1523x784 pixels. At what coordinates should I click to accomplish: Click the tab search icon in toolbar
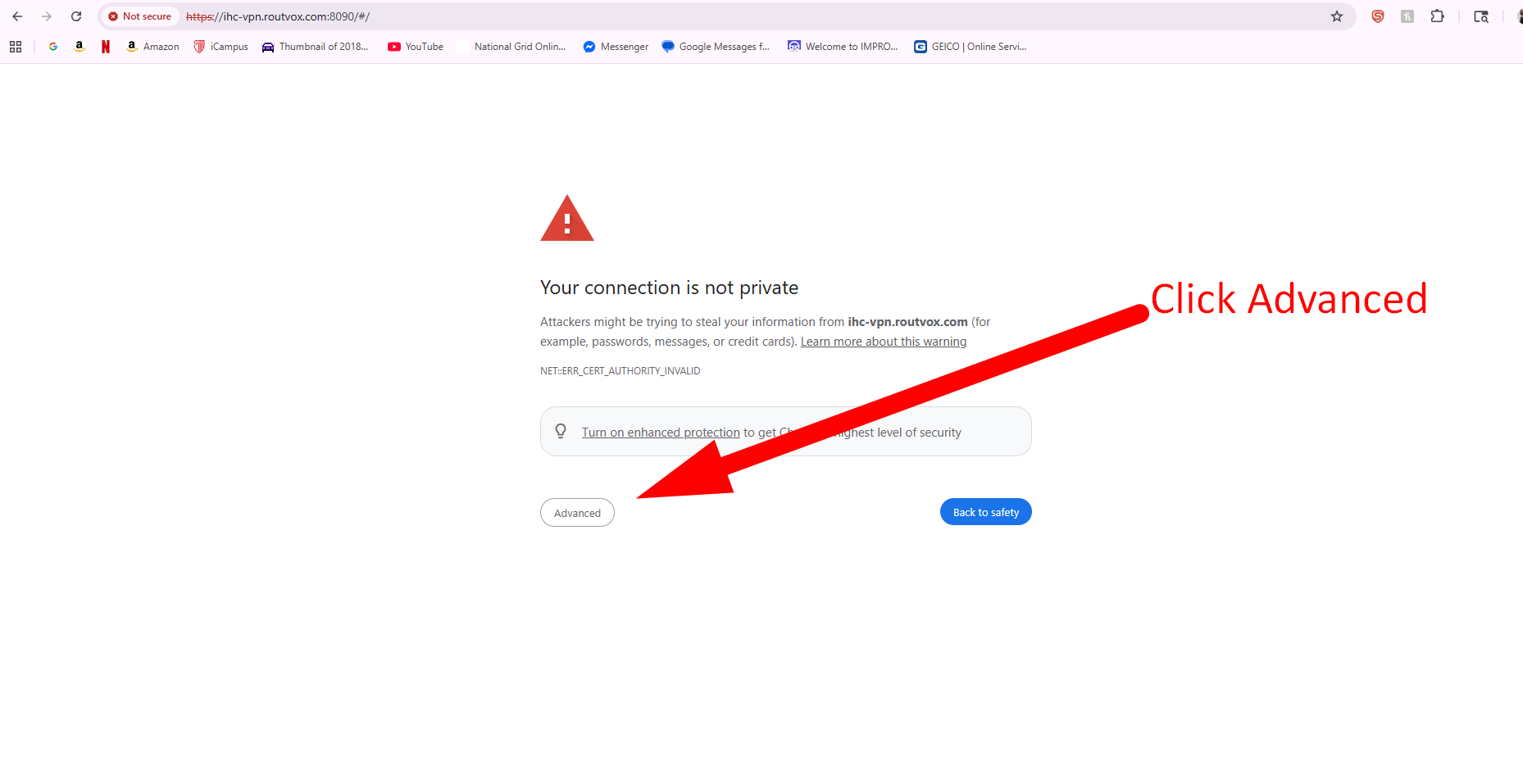click(1481, 16)
